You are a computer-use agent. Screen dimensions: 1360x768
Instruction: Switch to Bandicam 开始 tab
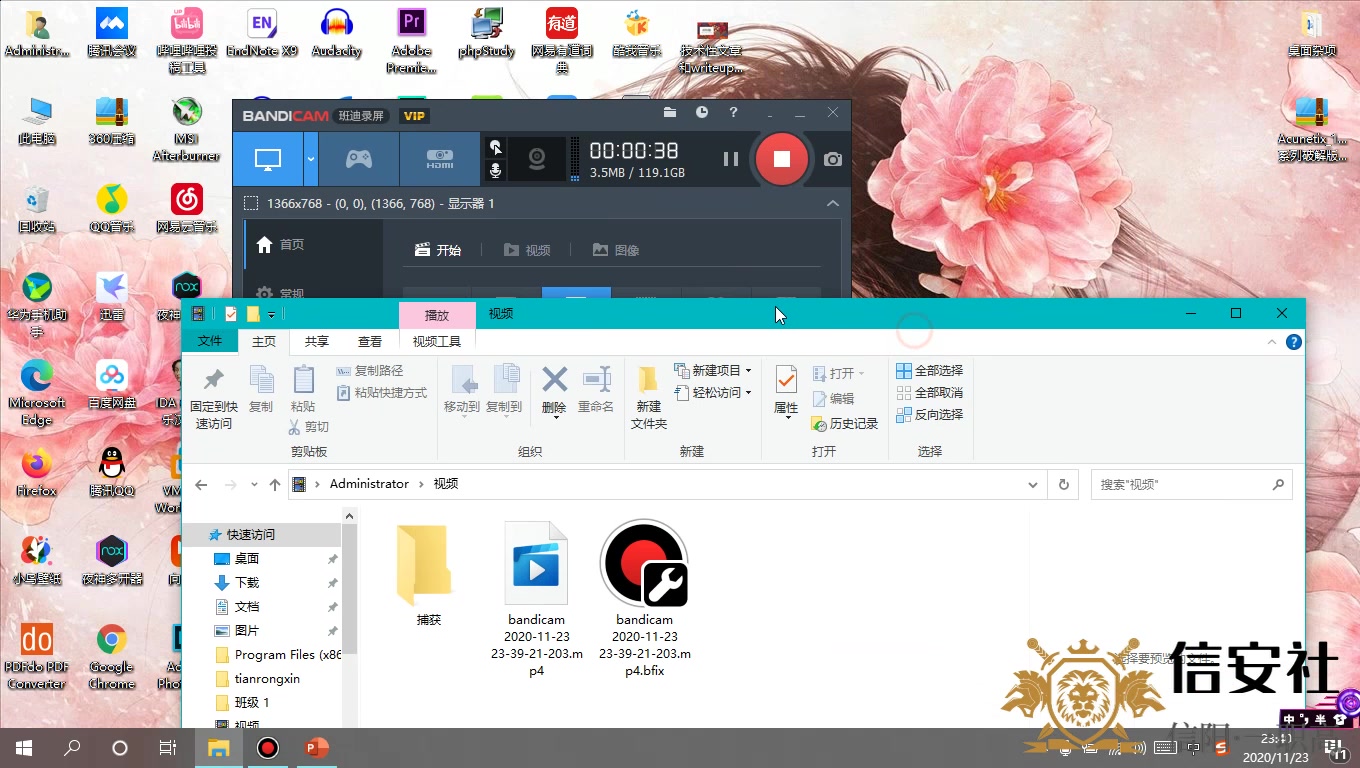point(438,250)
